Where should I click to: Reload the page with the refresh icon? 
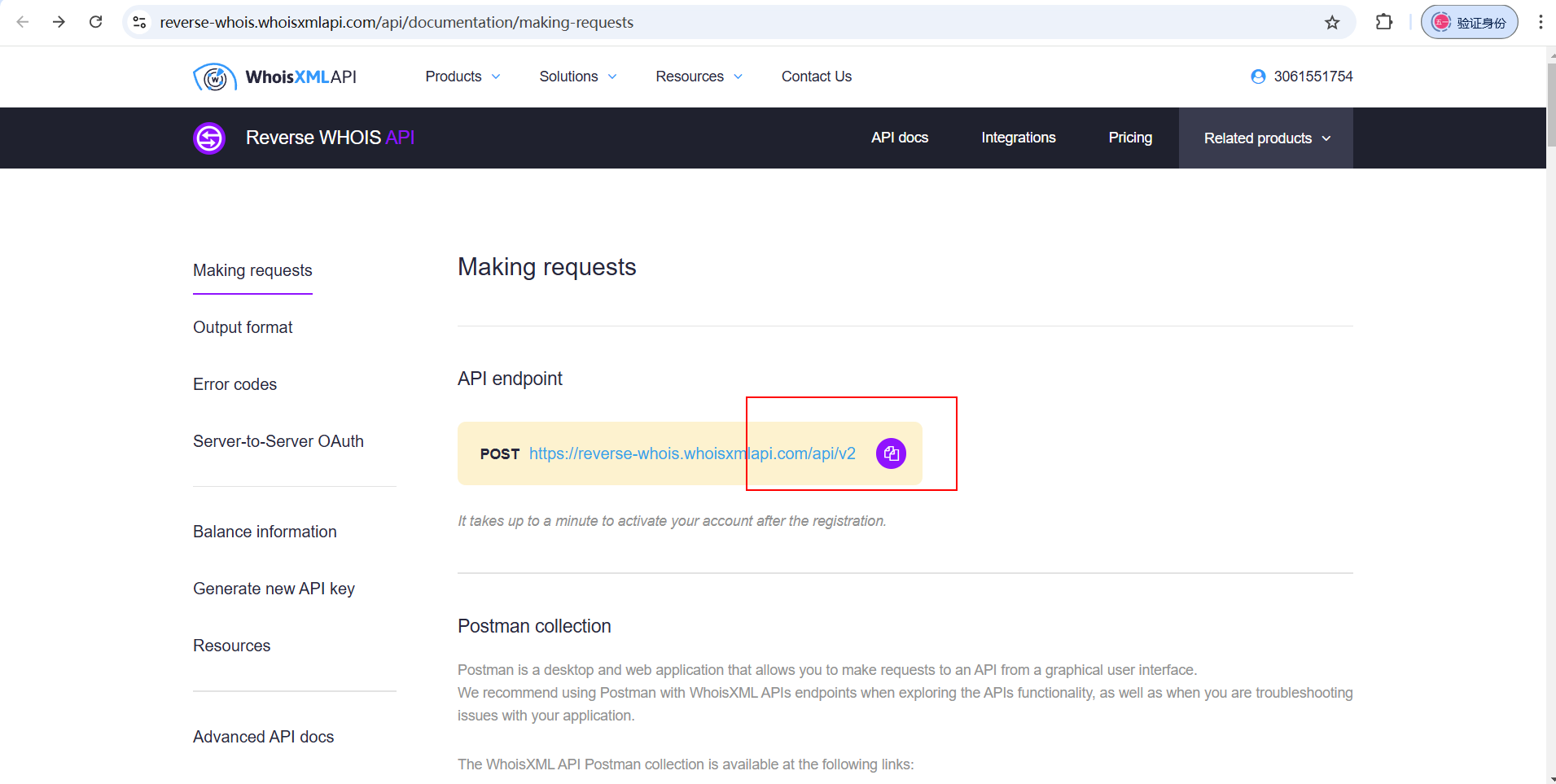(x=95, y=22)
